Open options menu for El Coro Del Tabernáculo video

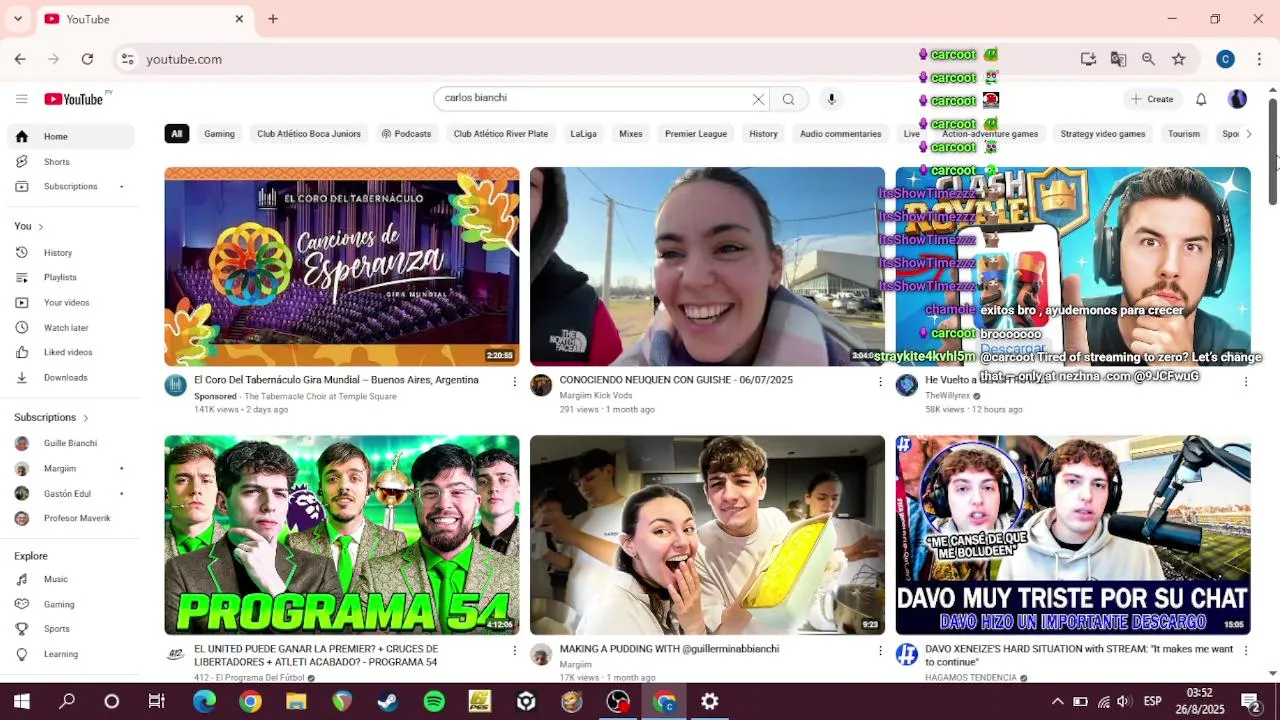click(515, 382)
